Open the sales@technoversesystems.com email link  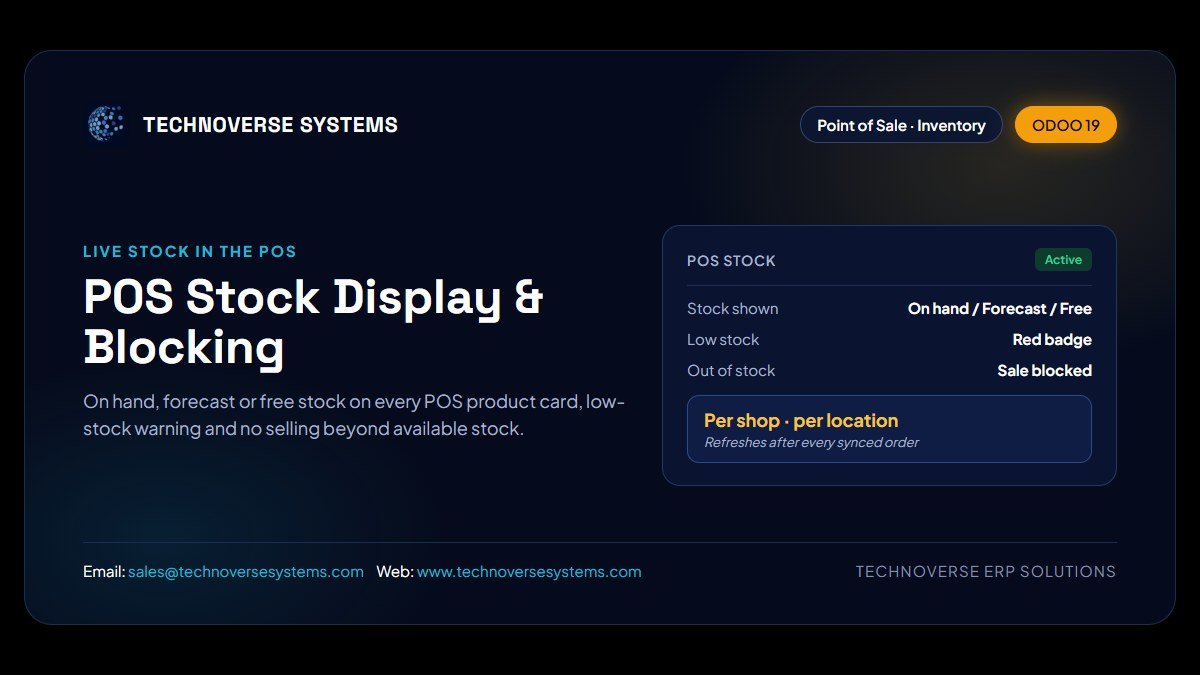pos(246,572)
